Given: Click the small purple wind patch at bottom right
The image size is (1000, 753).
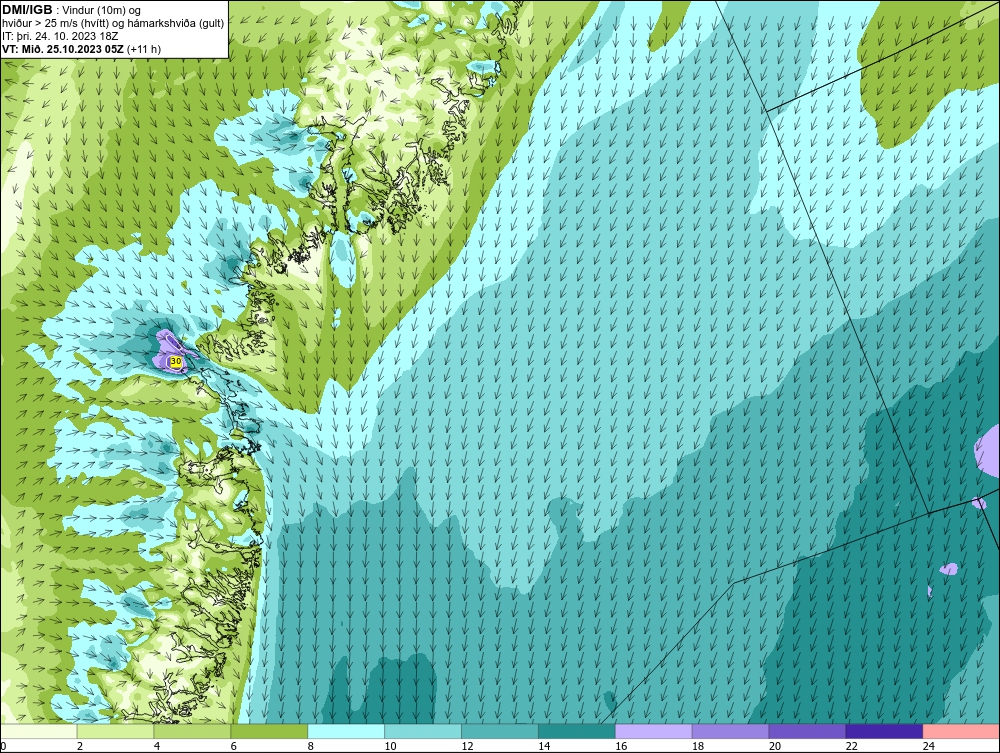Looking at the screenshot, I should click(949, 569).
